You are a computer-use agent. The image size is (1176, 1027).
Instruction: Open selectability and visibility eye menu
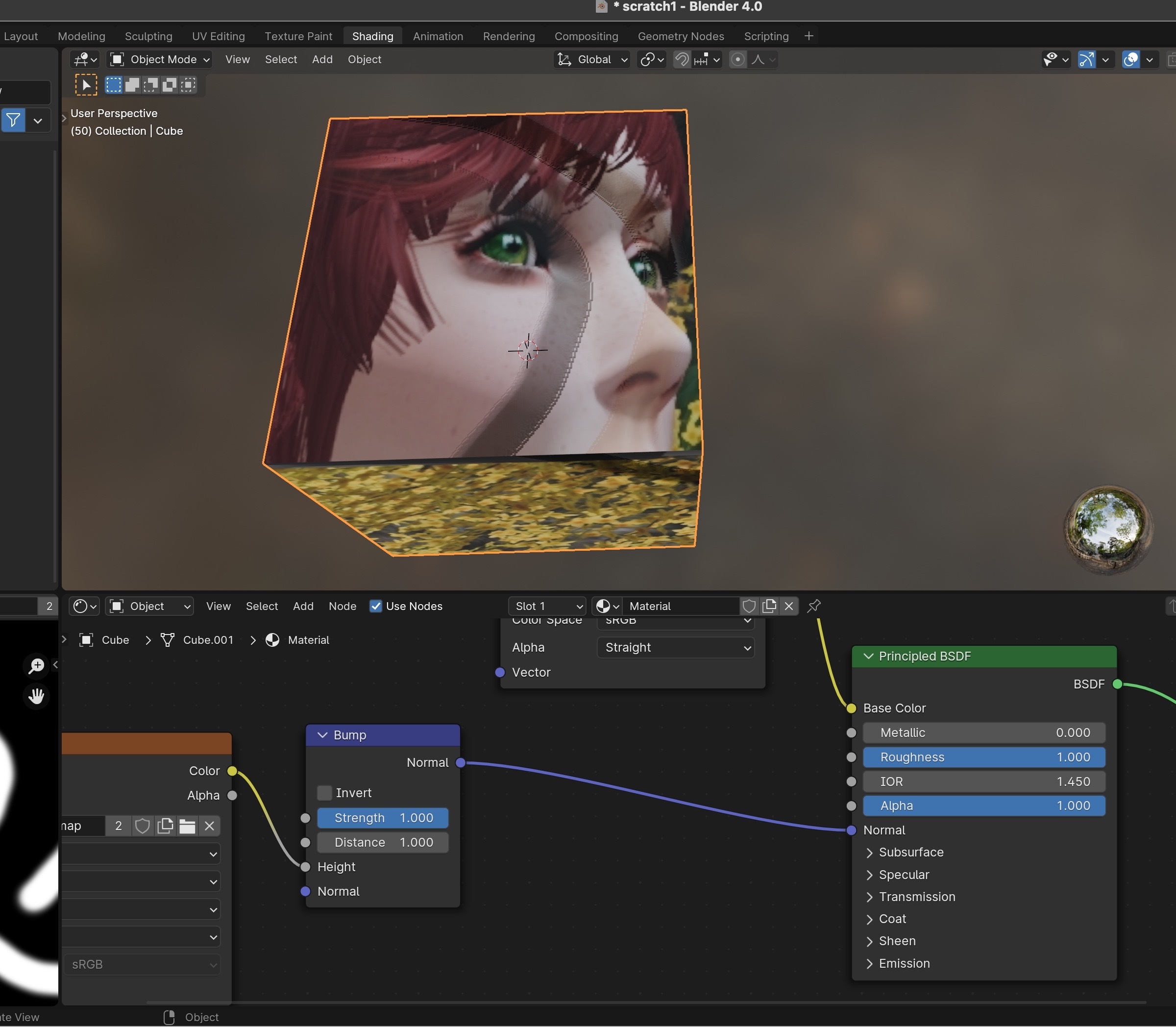1055,60
